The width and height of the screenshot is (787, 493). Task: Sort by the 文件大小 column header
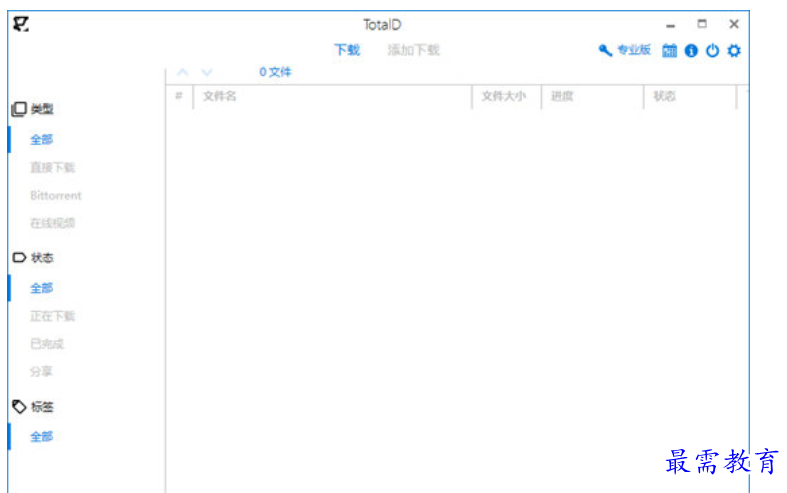click(504, 96)
